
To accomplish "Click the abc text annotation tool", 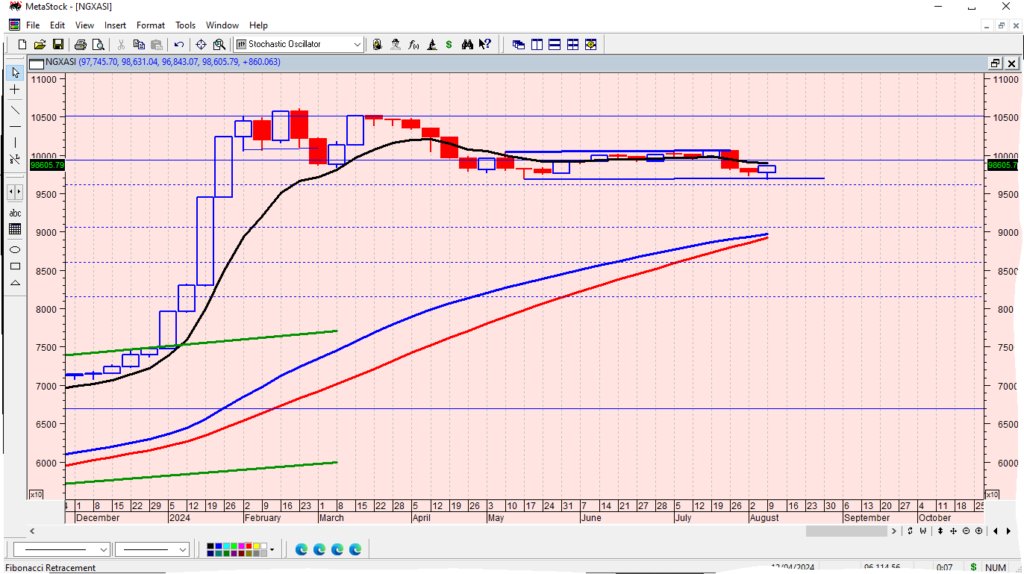I will tap(15, 213).
